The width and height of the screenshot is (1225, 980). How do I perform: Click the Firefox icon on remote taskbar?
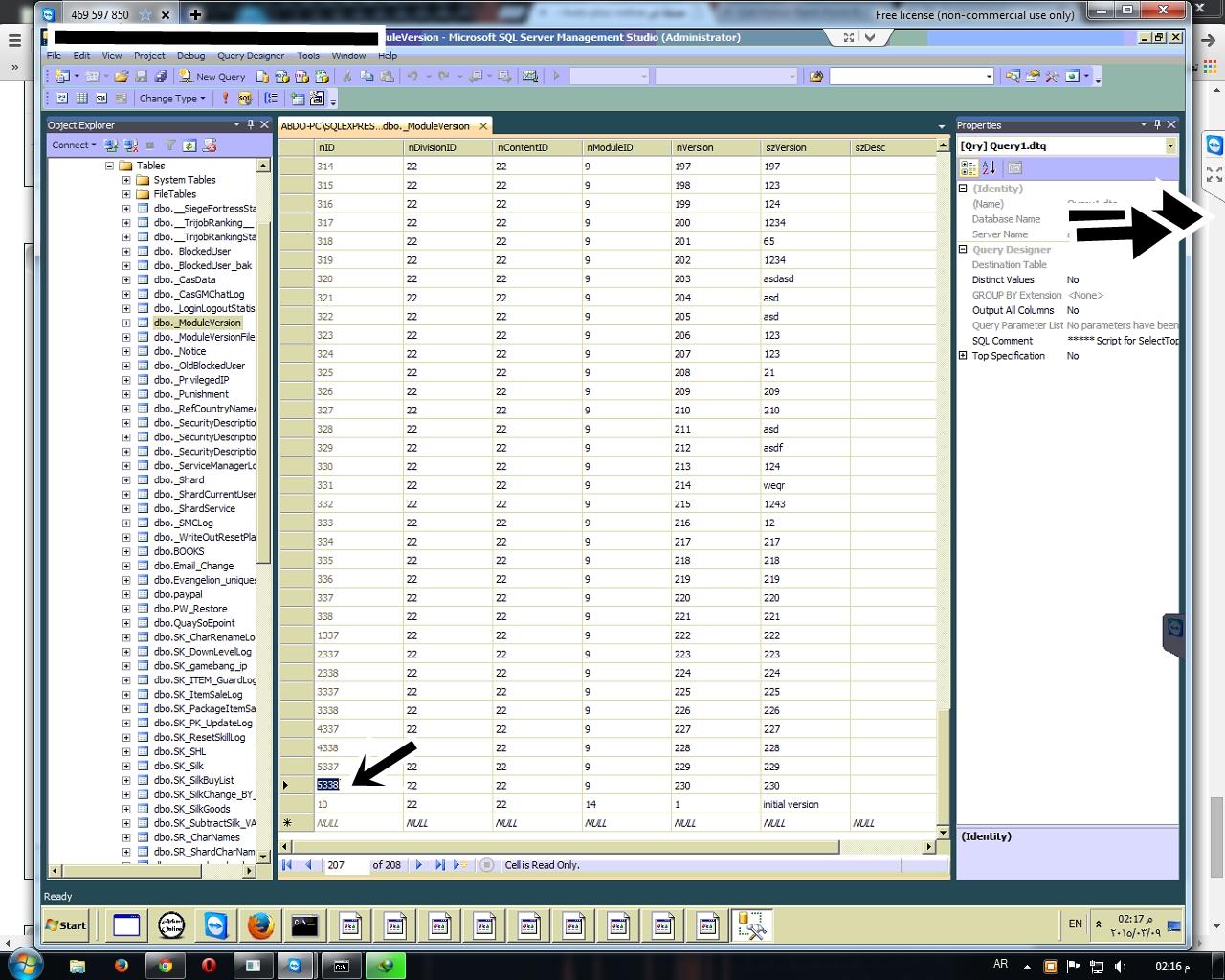pyautogui.click(x=259, y=925)
